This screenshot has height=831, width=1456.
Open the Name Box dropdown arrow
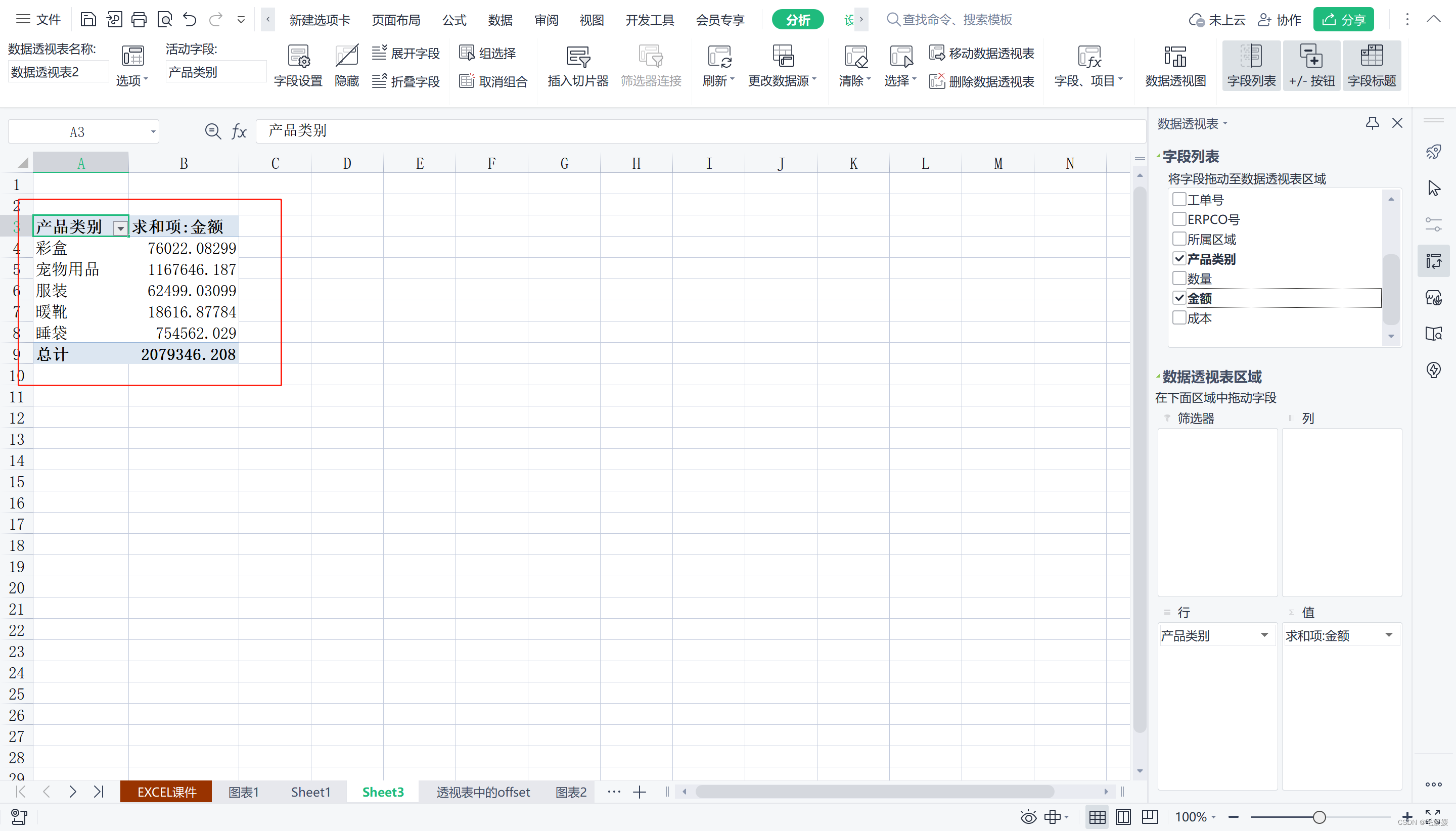click(153, 132)
